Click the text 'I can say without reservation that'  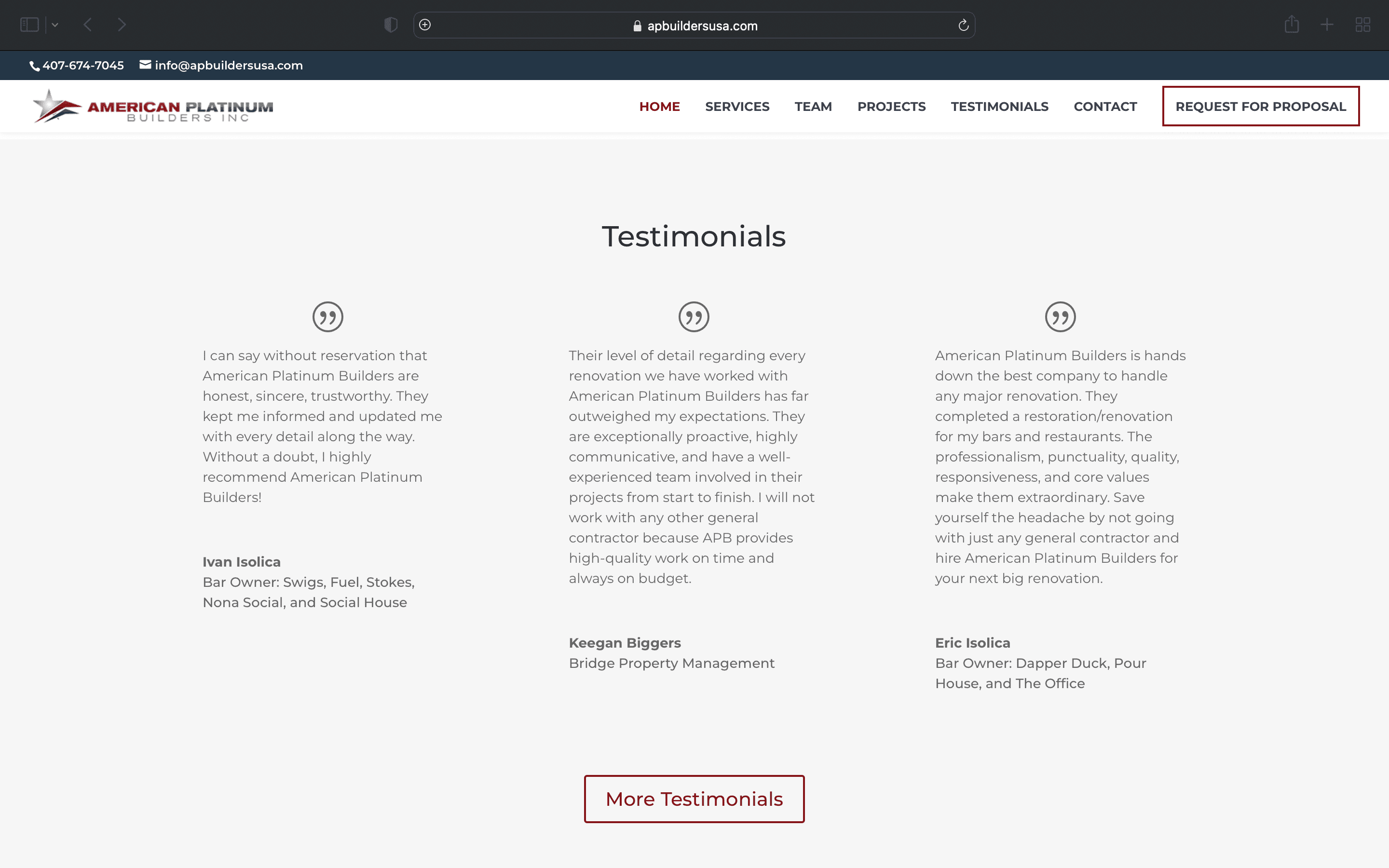(x=314, y=356)
